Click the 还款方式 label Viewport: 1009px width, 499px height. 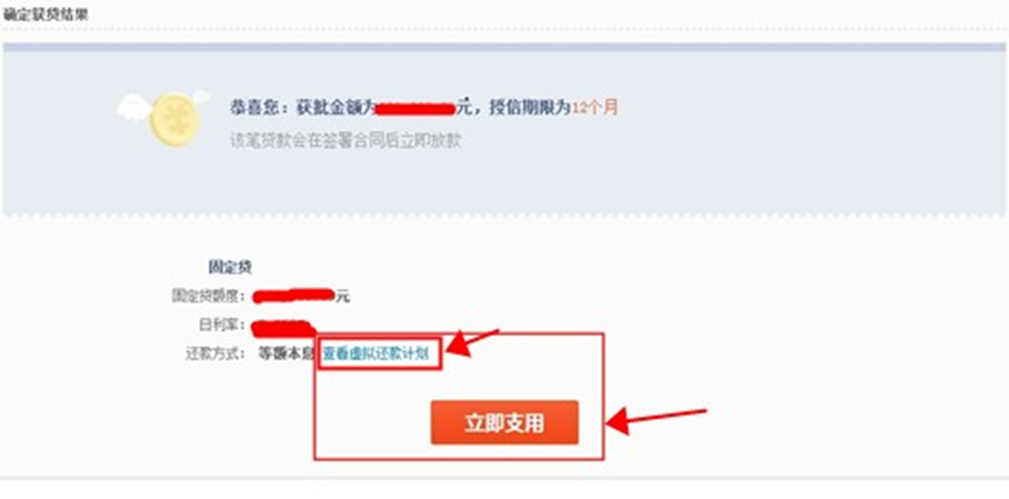pyautogui.click(x=215, y=353)
